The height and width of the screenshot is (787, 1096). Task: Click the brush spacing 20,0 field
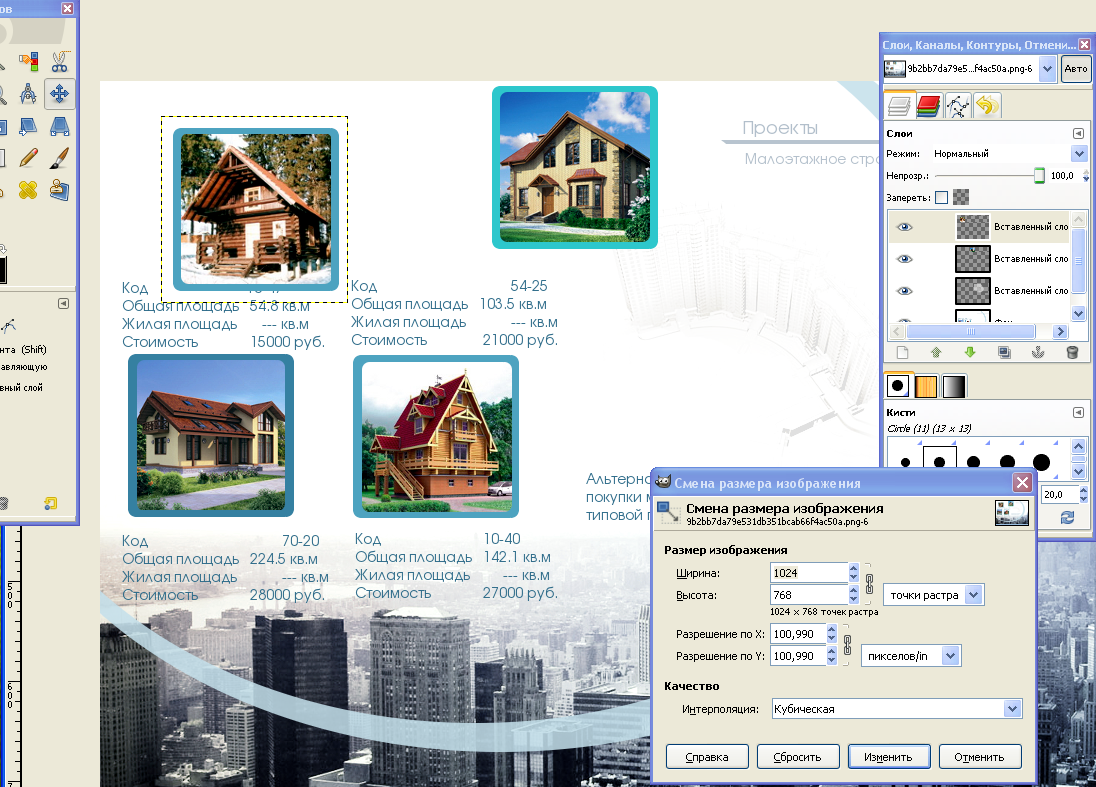pos(1060,494)
